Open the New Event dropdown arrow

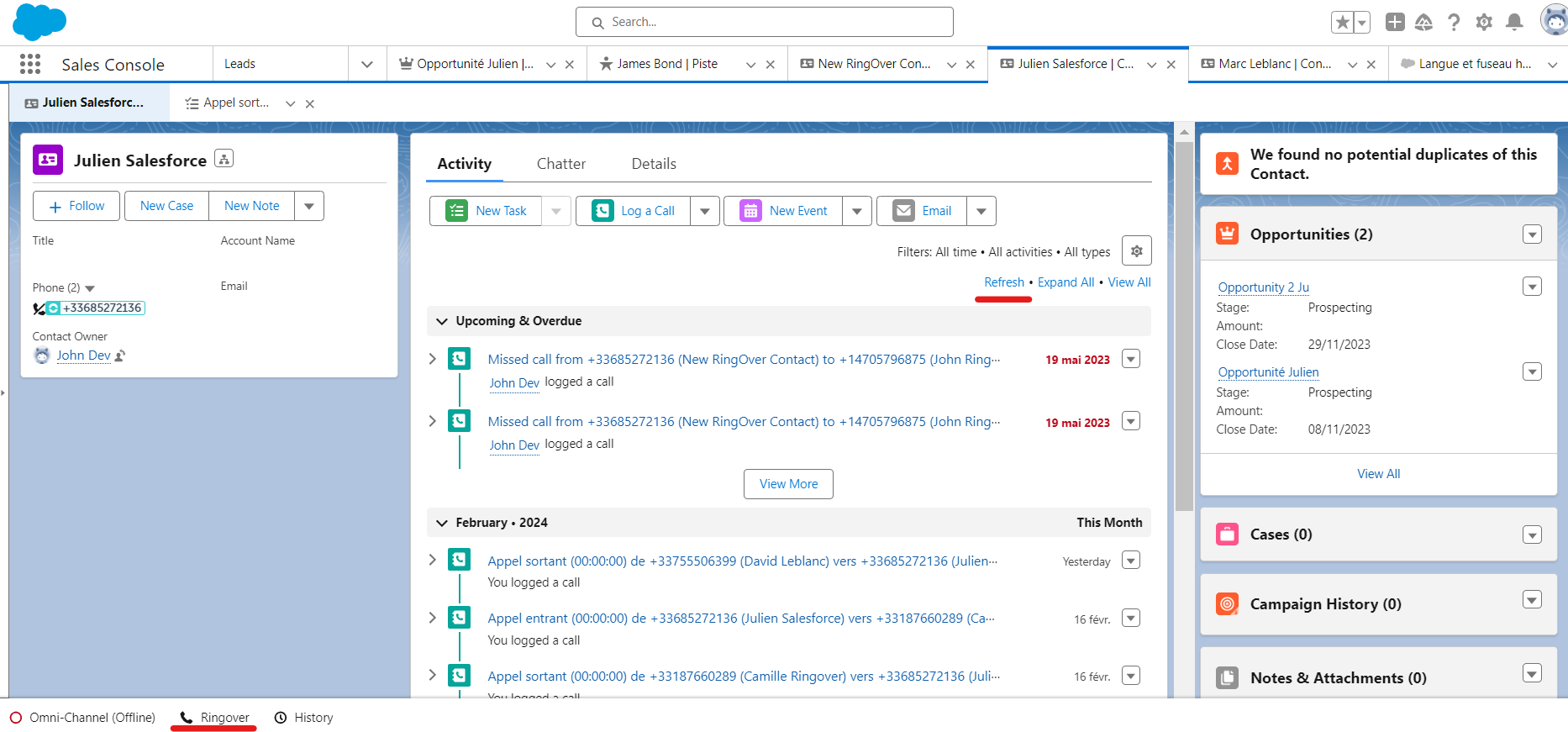click(x=857, y=211)
